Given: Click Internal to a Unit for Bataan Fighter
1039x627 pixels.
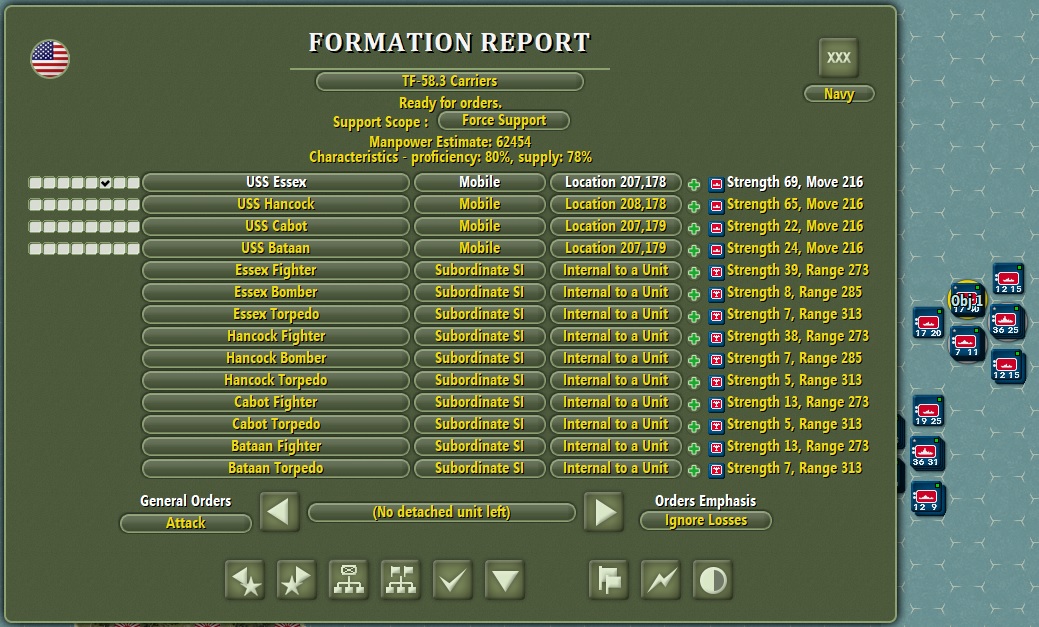Looking at the screenshot, I should (616, 446).
